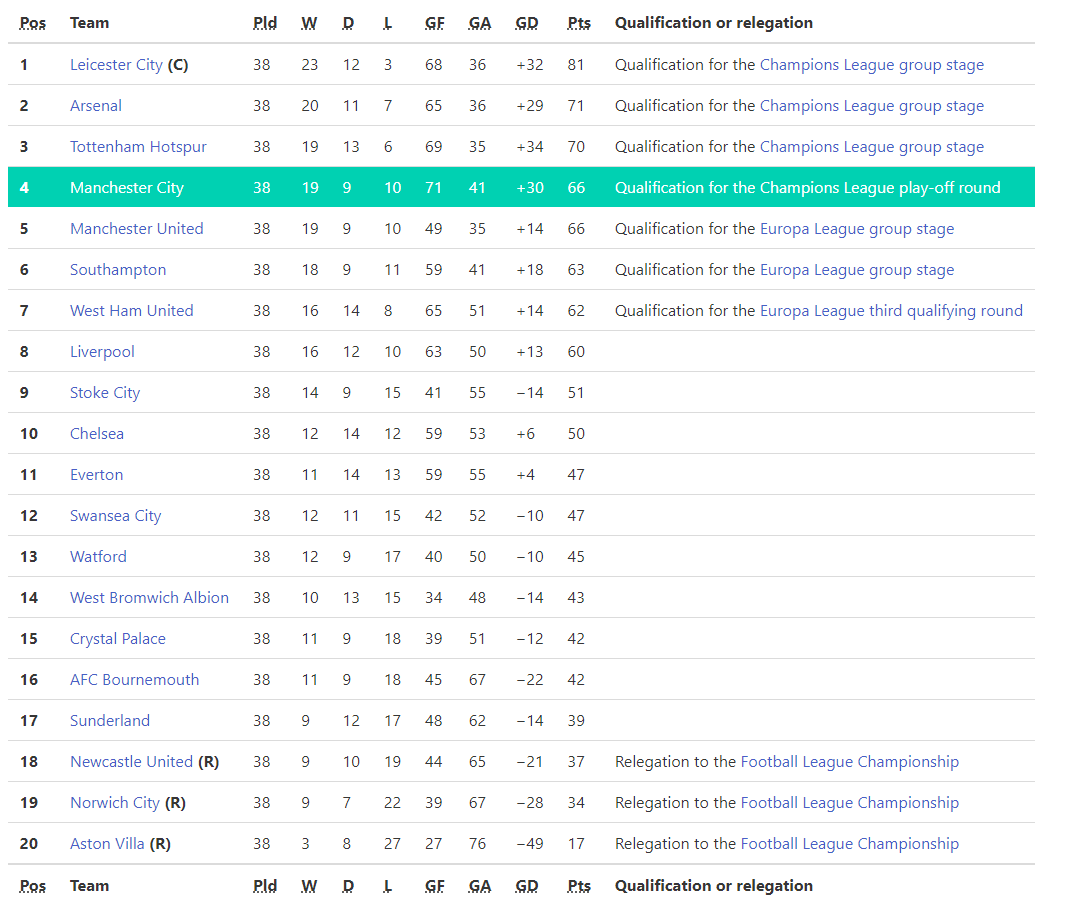Follow Europa League group stage link in Southampton row
Image resolution: width=1067 pixels, height=907 pixels.
(857, 269)
